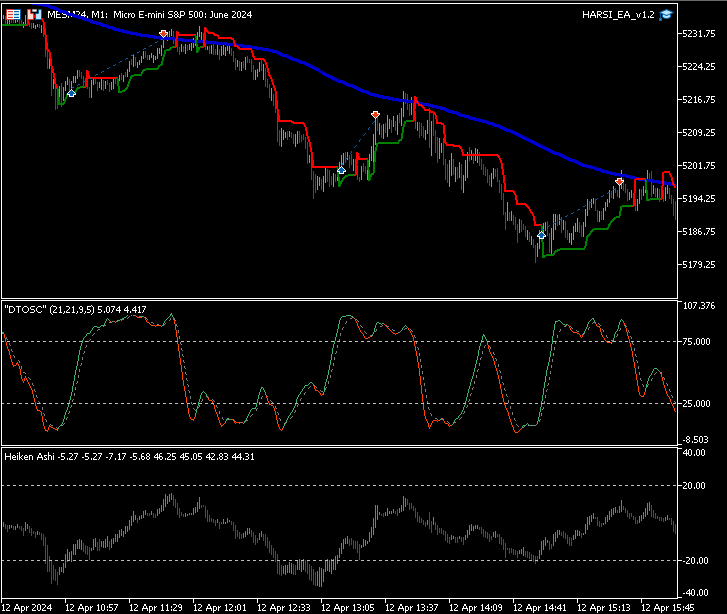Click the Heiken Ashi indicator label
Image resolution: width=727 pixels, height=614 pixels.
pos(129,457)
